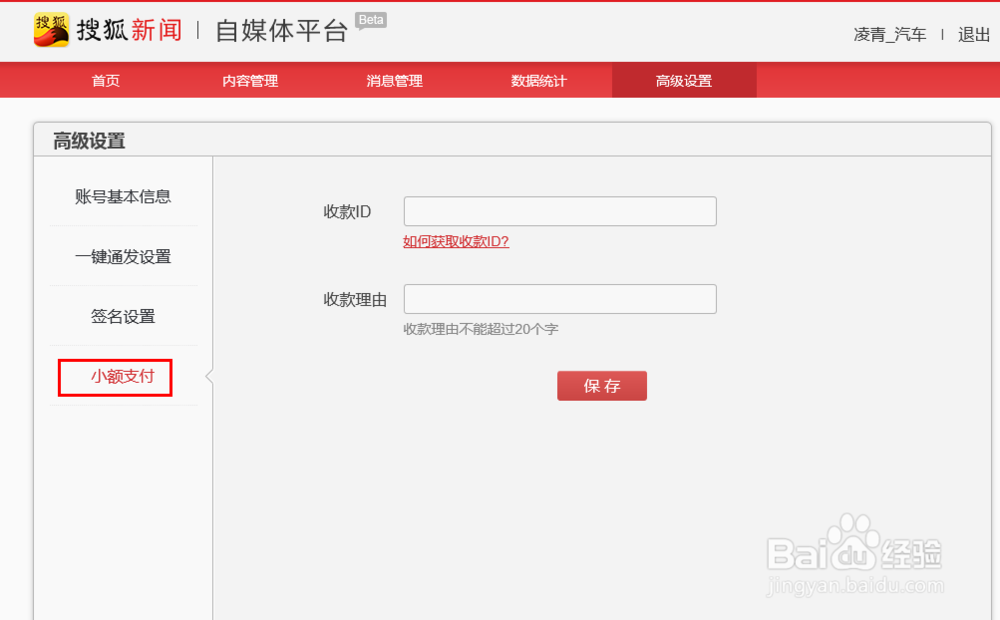The image size is (1000, 620).
Task: Click the 保存 save button
Action: pos(602,385)
